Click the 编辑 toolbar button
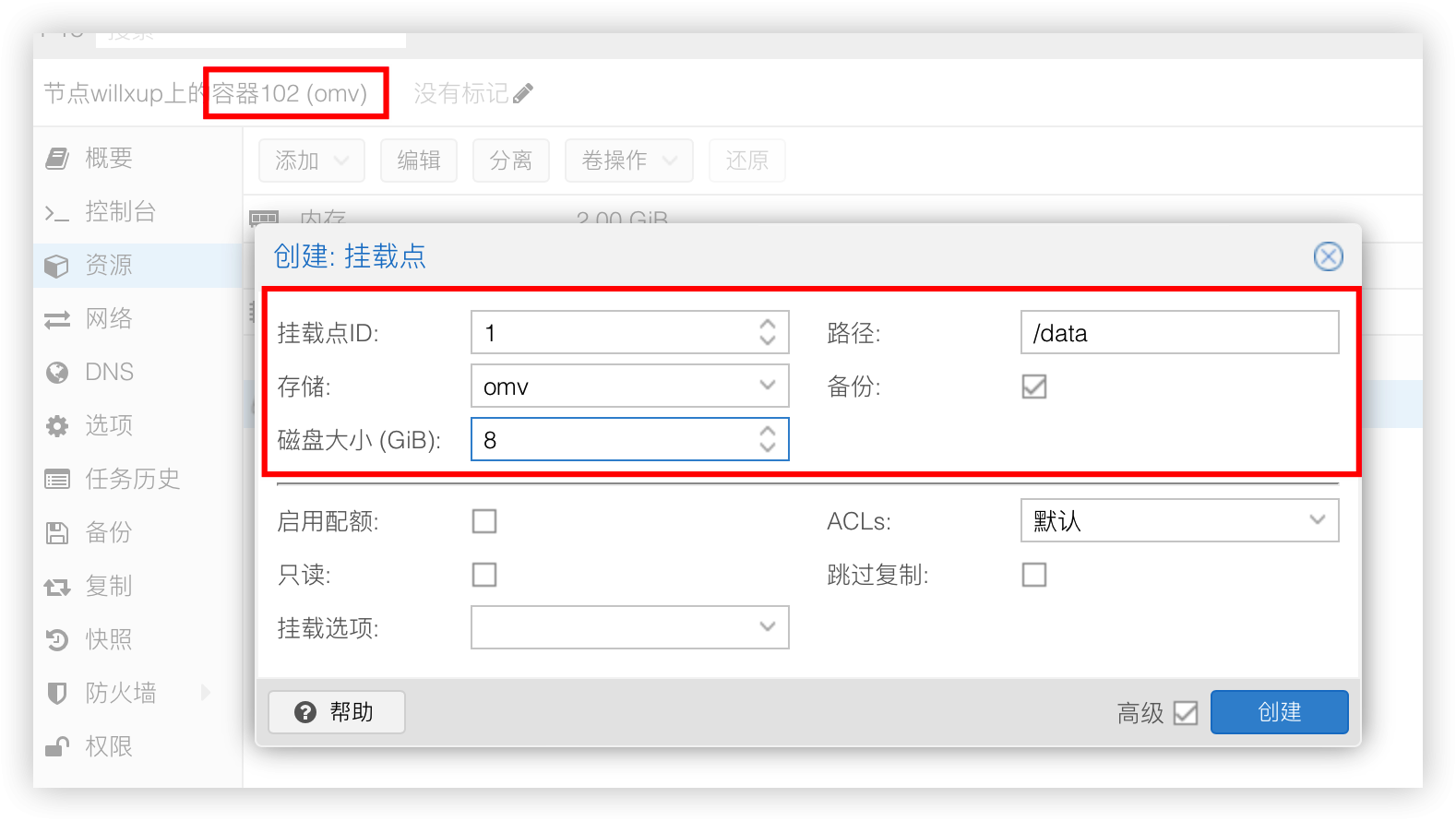The width and height of the screenshot is (1456, 821). point(419,161)
